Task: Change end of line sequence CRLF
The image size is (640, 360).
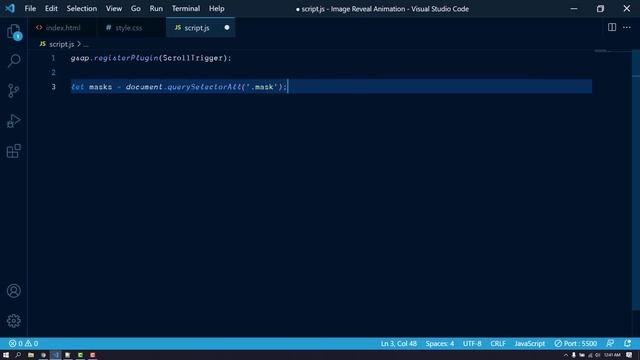Action: [498, 344]
